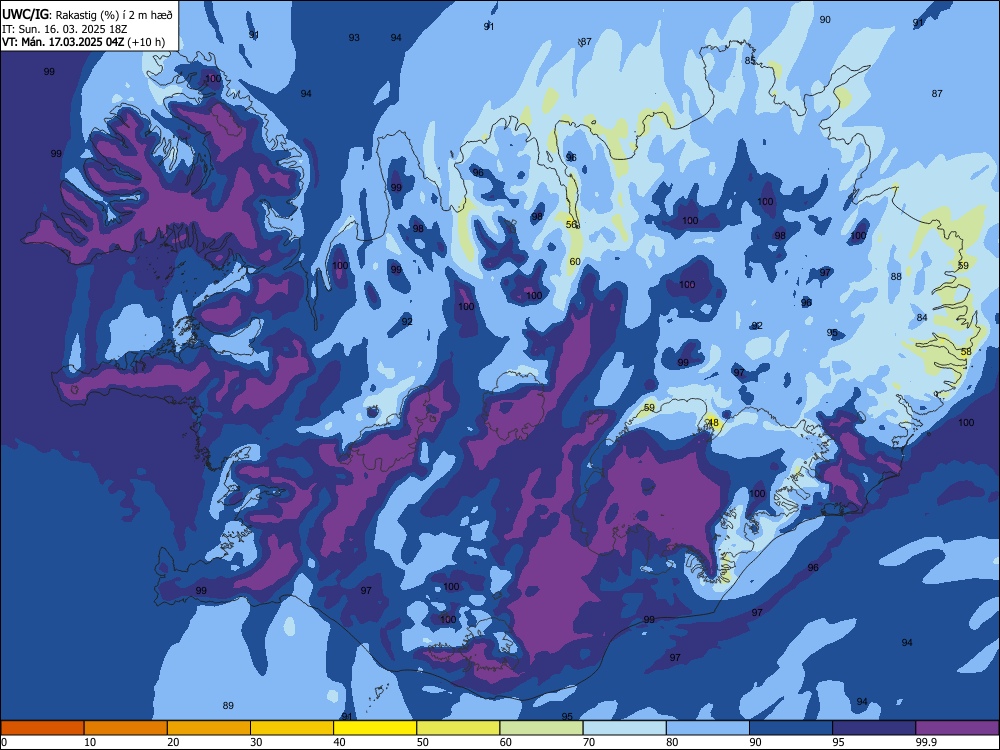Click the legend tick label '0'
The height and width of the screenshot is (750, 1000).
[4, 742]
